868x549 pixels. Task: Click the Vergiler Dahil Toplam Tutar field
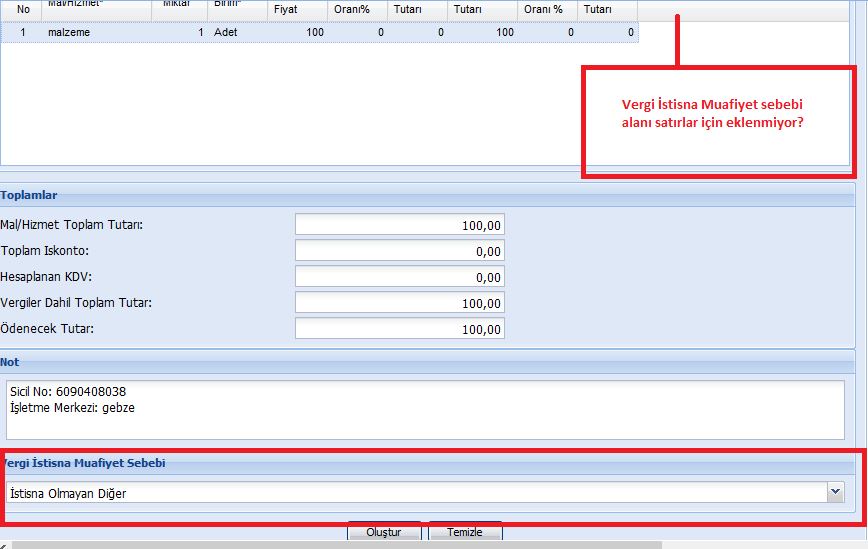(400, 303)
